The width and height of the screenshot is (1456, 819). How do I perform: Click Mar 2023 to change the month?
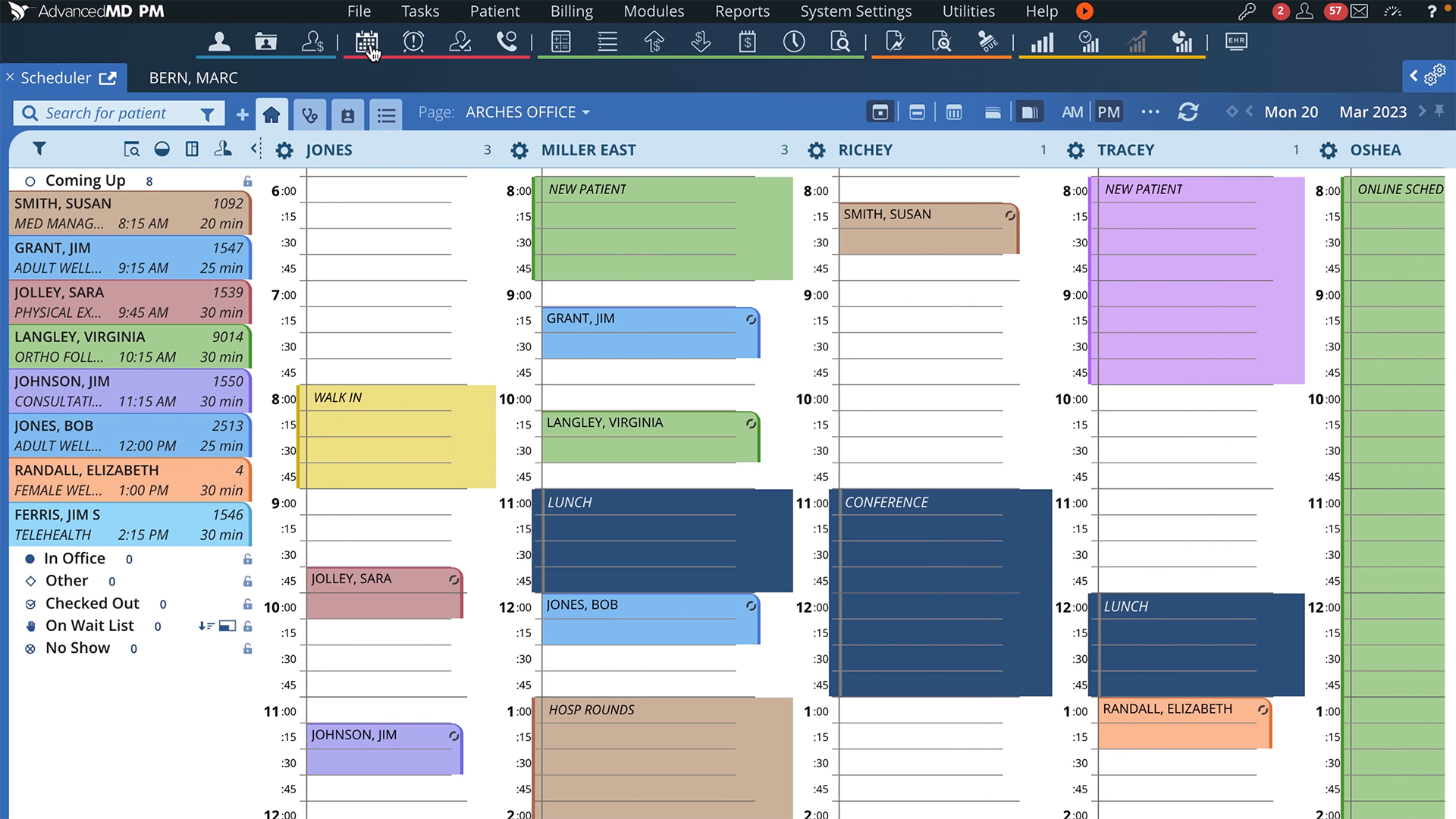pyautogui.click(x=1373, y=111)
